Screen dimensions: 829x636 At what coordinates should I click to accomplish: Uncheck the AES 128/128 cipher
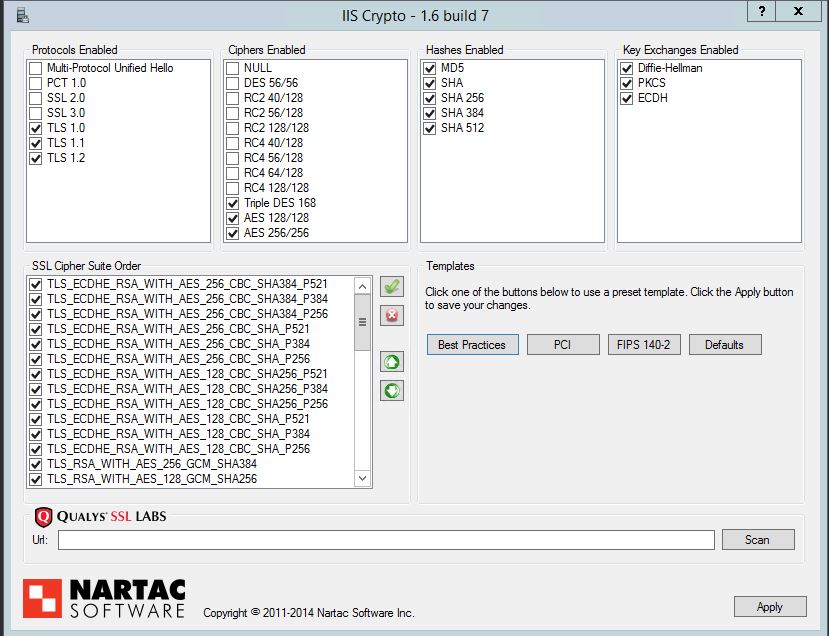pos(233,218)
